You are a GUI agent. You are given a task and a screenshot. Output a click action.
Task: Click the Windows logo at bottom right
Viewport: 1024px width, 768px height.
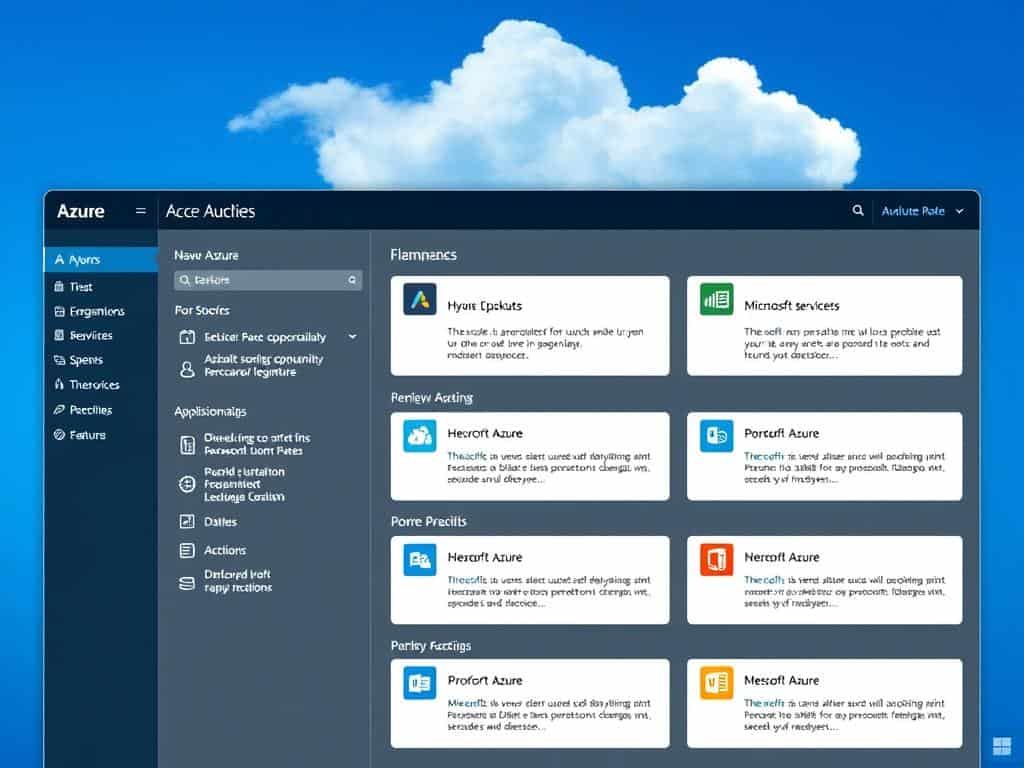click(x=1001, y=746)
